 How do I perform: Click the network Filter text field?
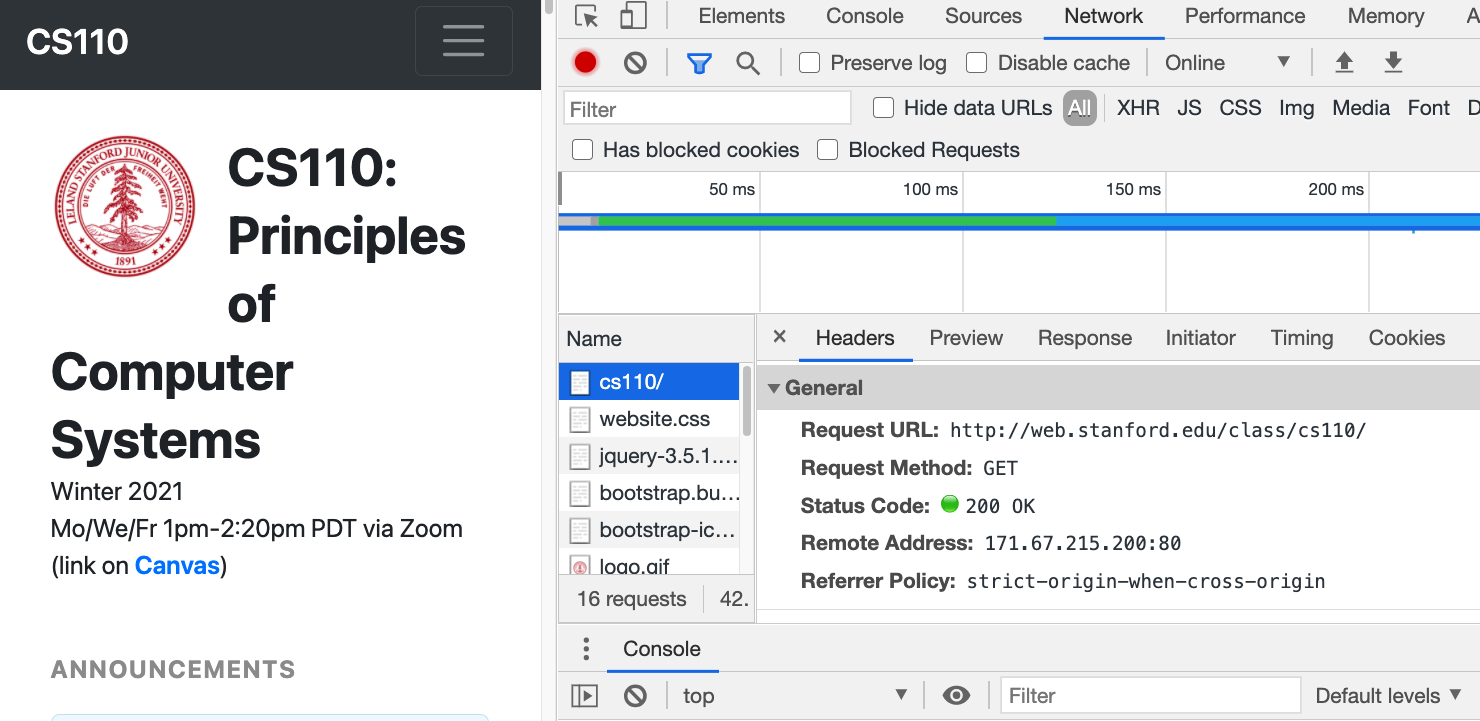(708, 108)
